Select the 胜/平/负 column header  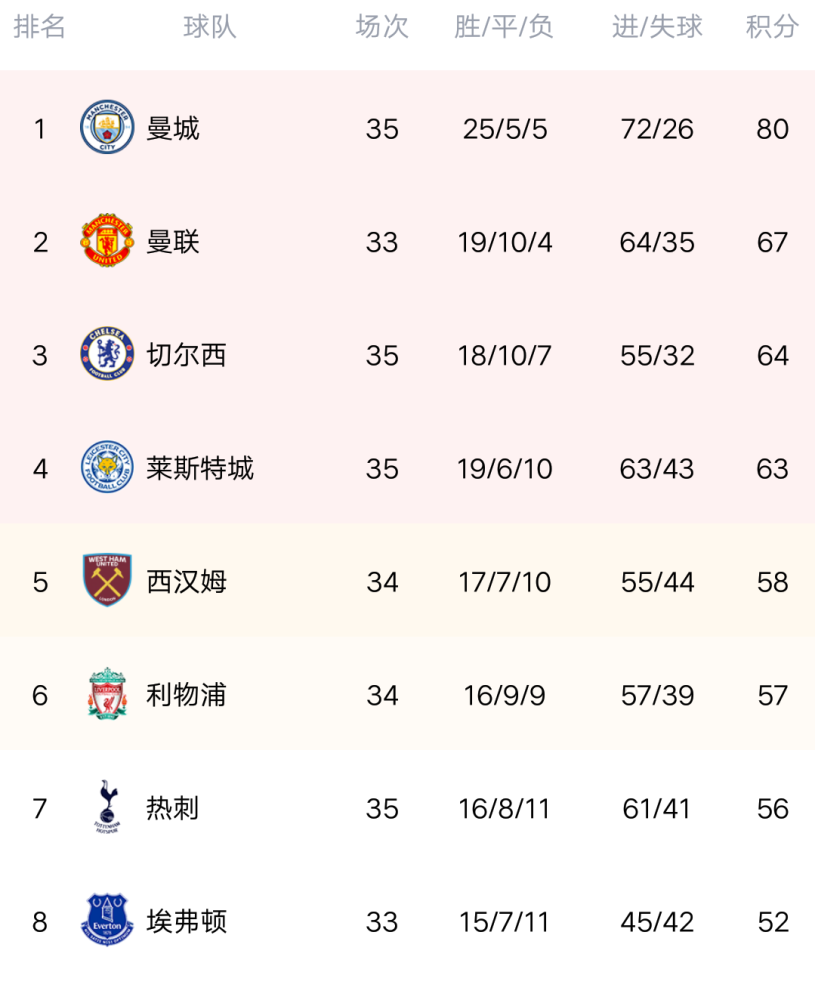pyautogui.click(x=504, y=27)
